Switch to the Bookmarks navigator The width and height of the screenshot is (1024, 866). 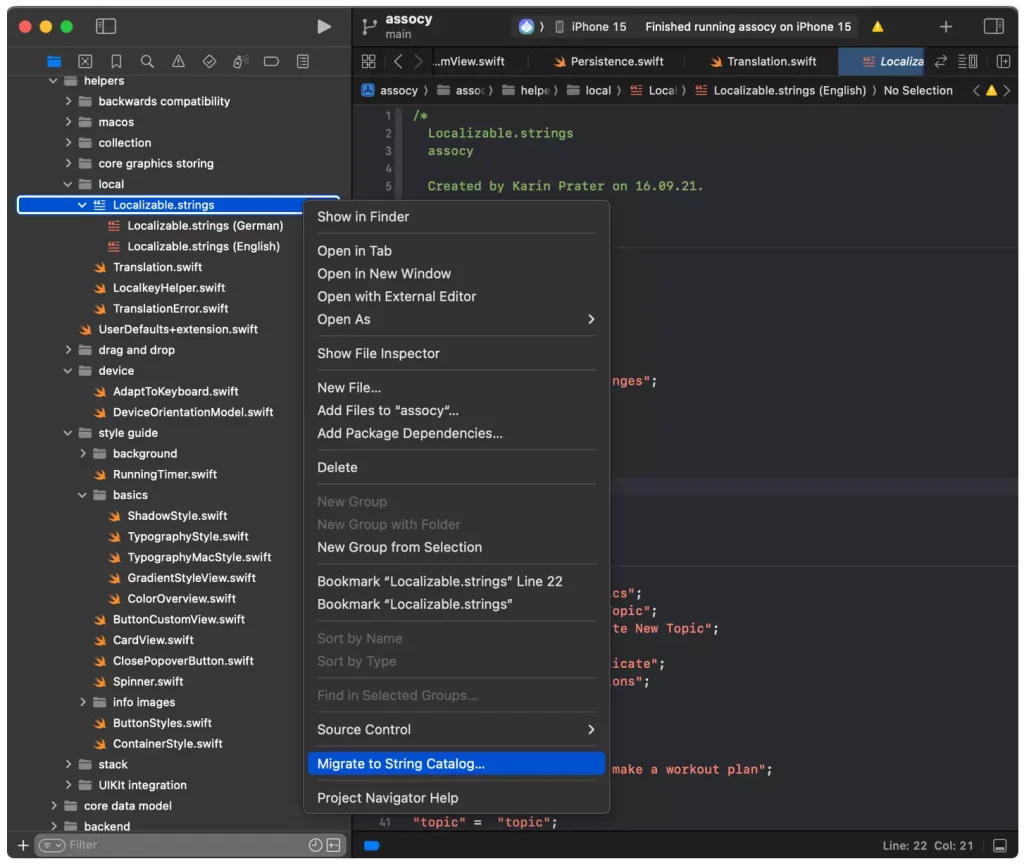[x=116, y=62]
